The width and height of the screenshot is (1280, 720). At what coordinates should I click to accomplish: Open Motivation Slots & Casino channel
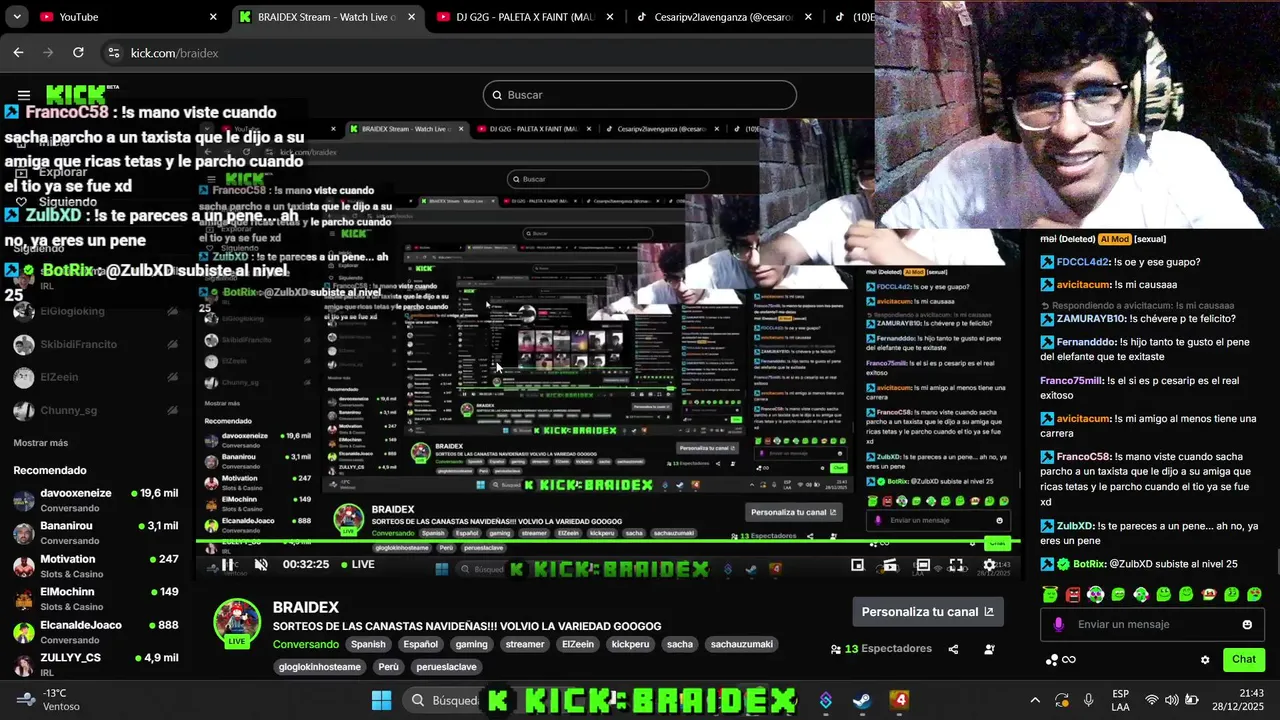pyautogui.click(x=95, y=566)
